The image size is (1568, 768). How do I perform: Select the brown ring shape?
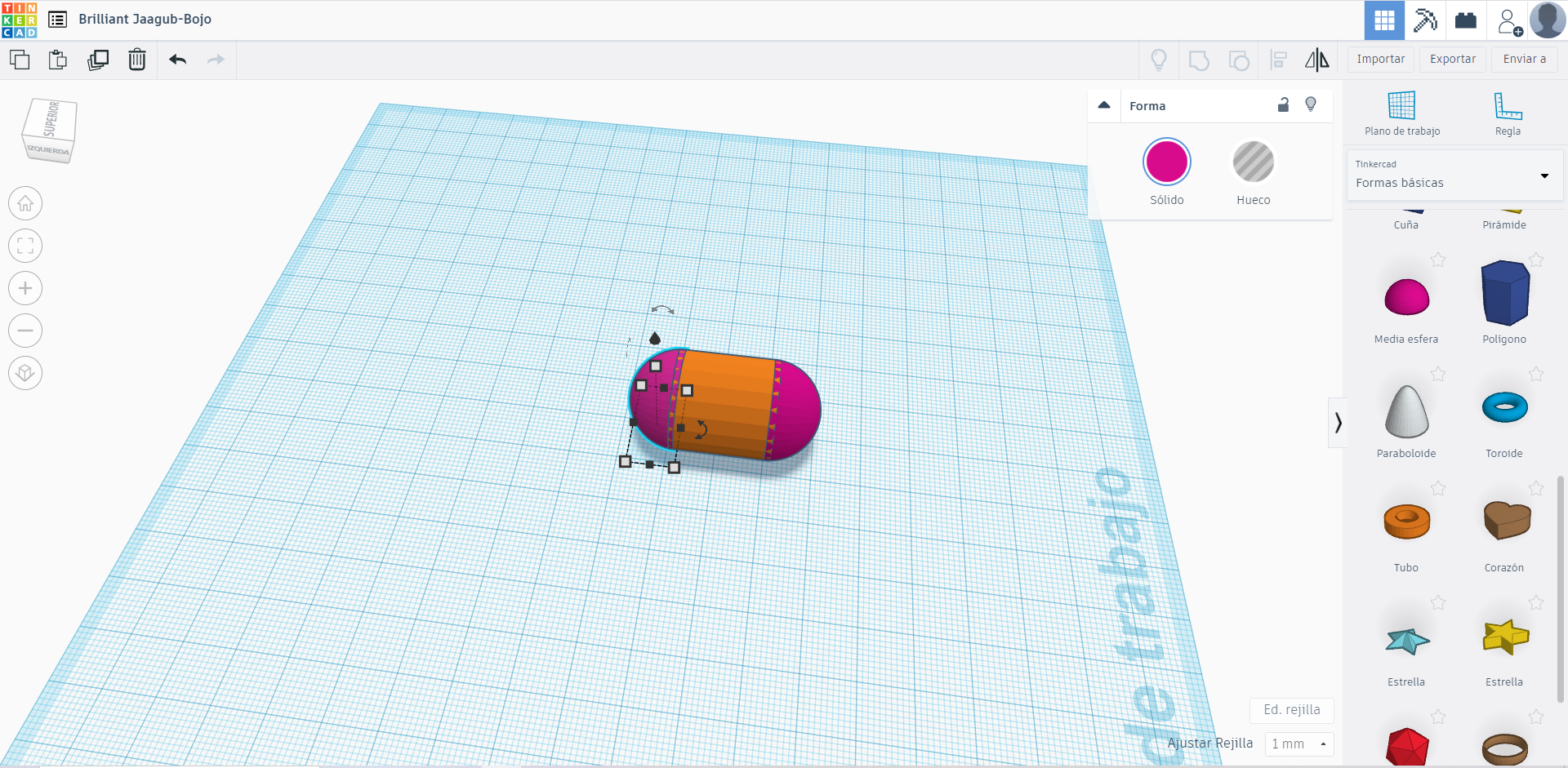coord(1504,748)
